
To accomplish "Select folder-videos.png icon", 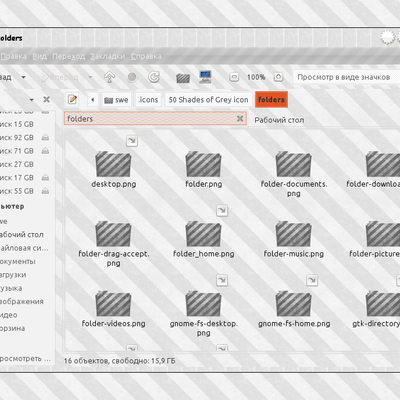I will pyautogui.click(x=113, y=304).
